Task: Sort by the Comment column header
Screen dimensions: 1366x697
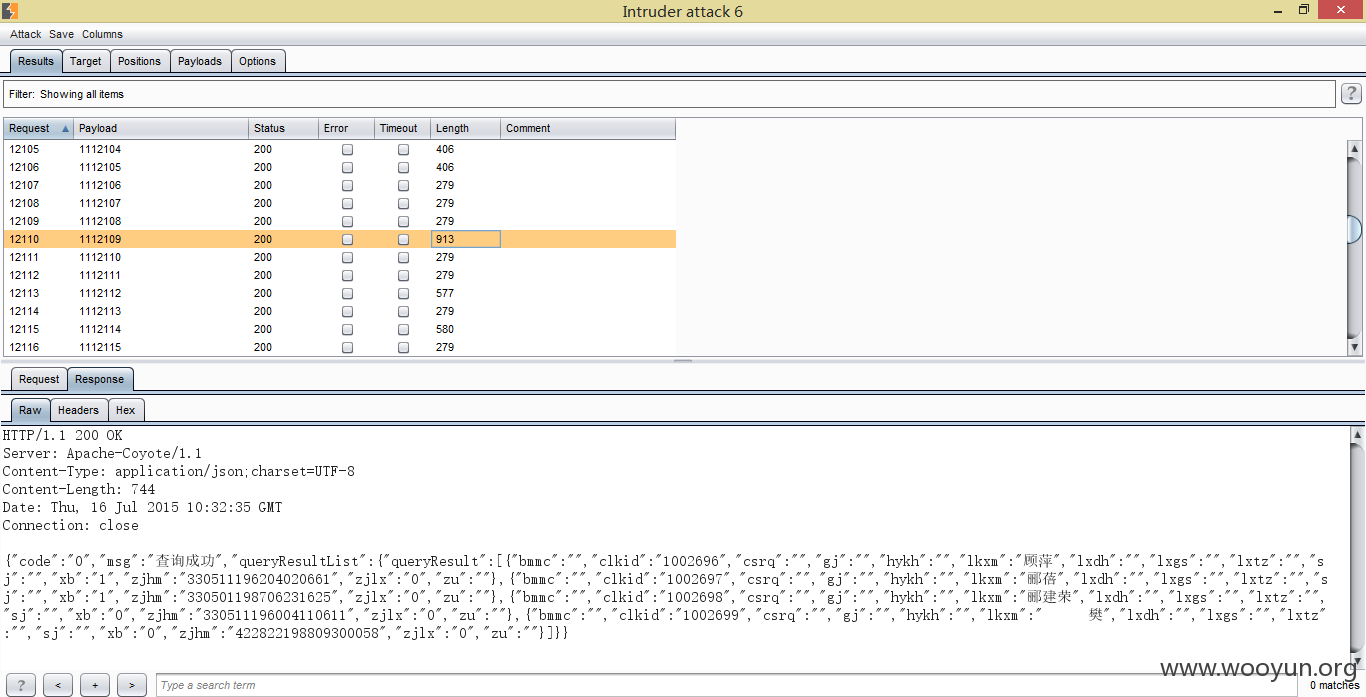Action: (588, 128)
